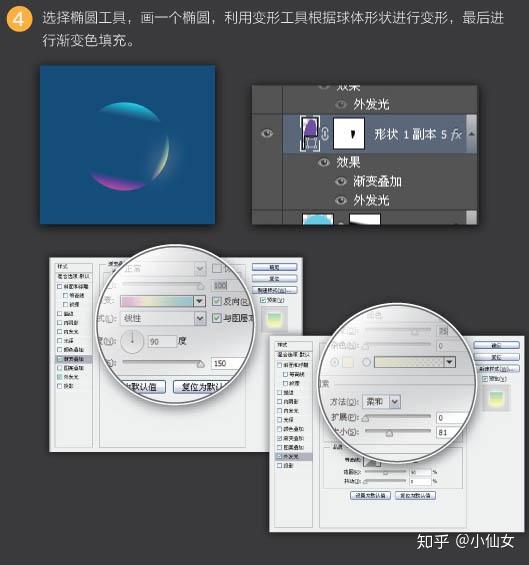Hide the 渐变叠加 effect in layers panel

341,181
